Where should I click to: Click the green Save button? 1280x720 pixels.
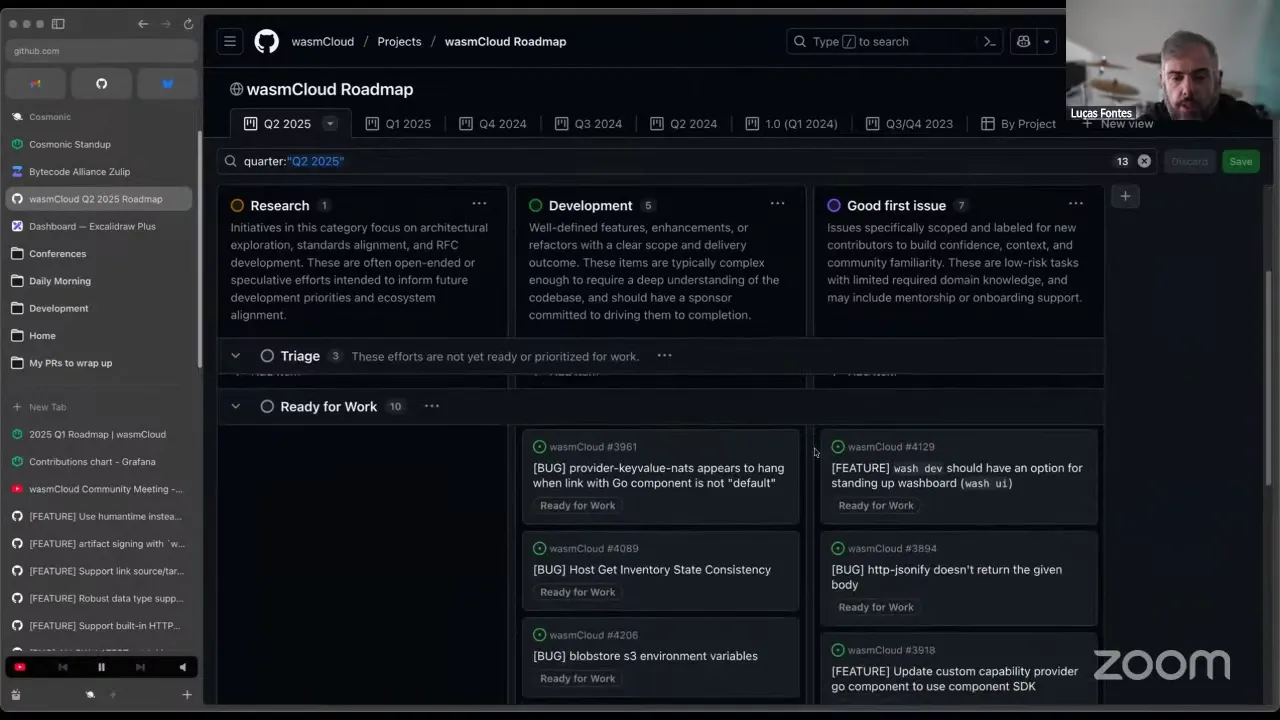click(x=1241, y=161)
